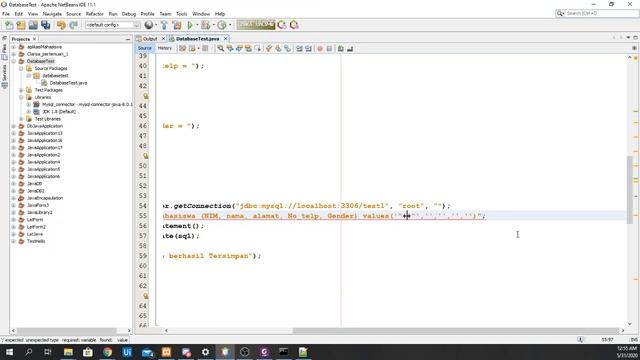Screen dimensions: 640x360
Task: Open the Settings gear in taskbar
Action: 205,352
